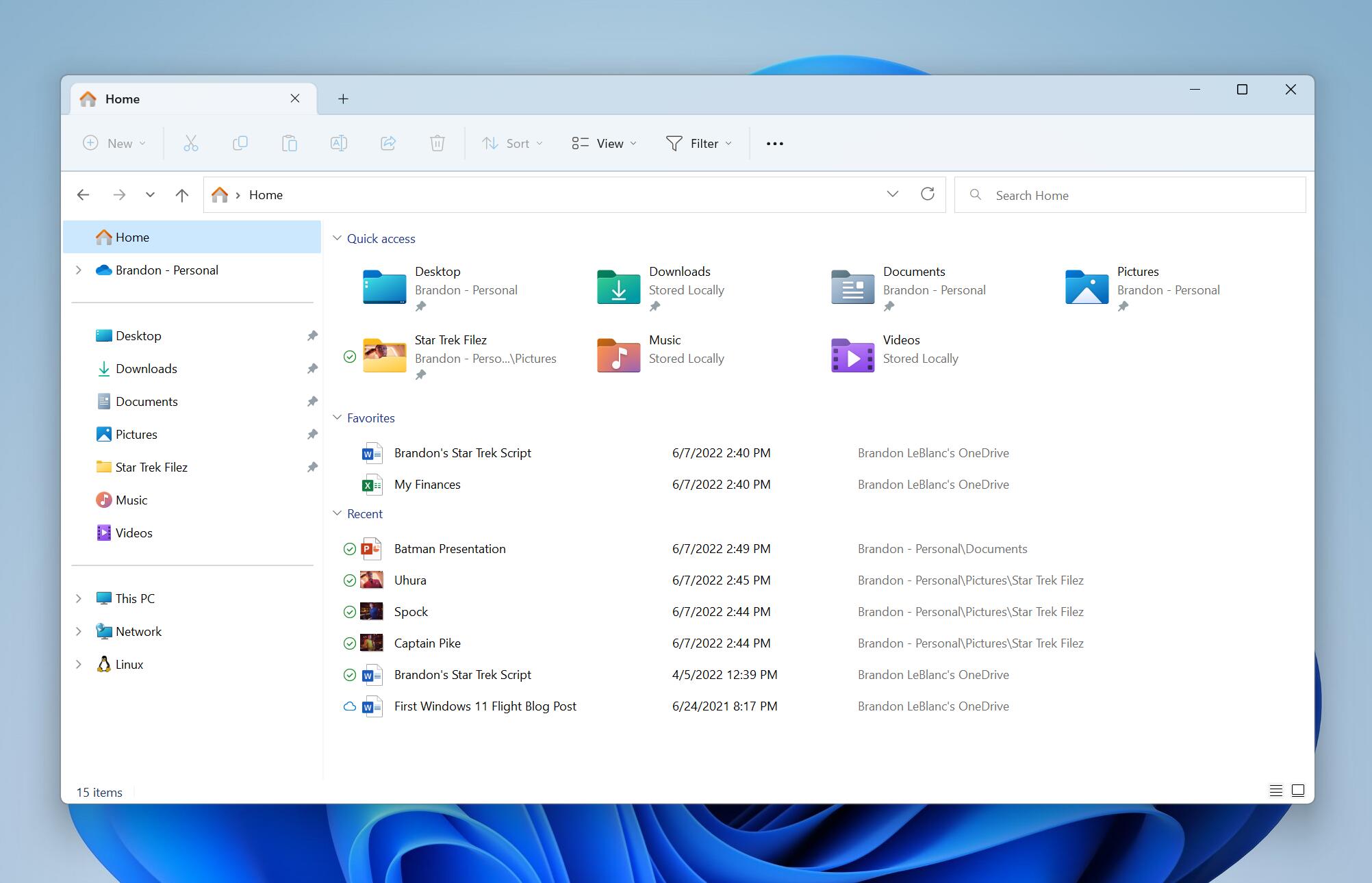Image resolution: width=1372 pixels, height=883 pixels.
Task: Toggle the View dropdown menu
Action: [602, 142]
